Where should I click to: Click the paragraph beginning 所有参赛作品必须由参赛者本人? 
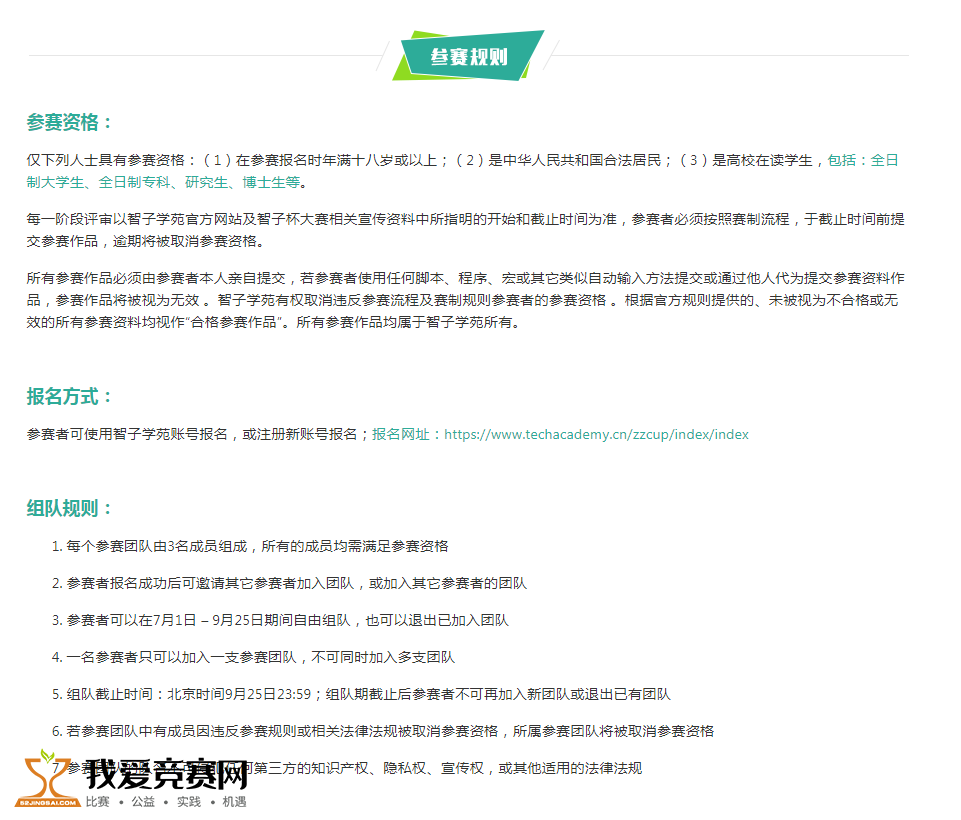466,300
